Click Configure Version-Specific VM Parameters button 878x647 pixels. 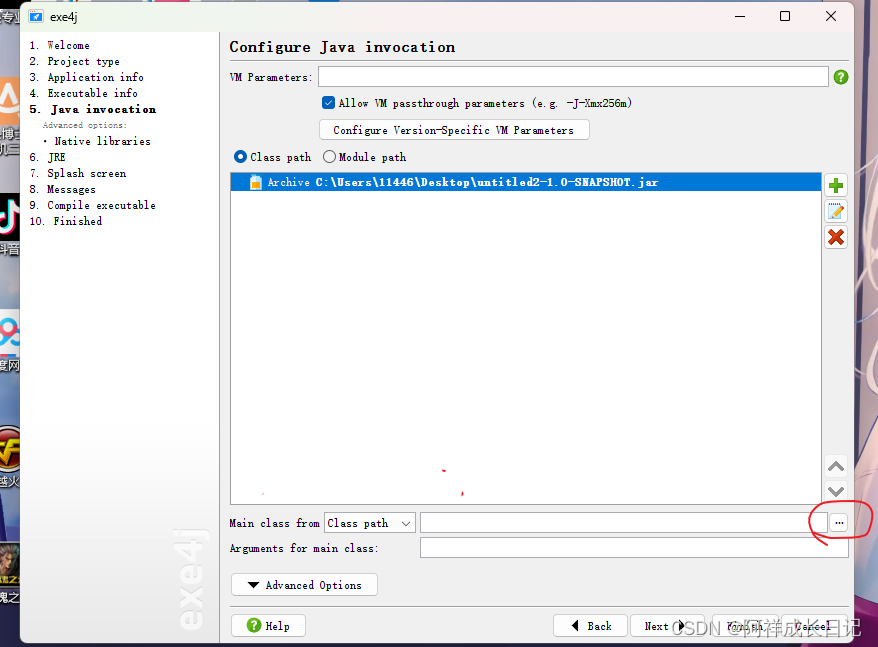click(x=453, y=130)
